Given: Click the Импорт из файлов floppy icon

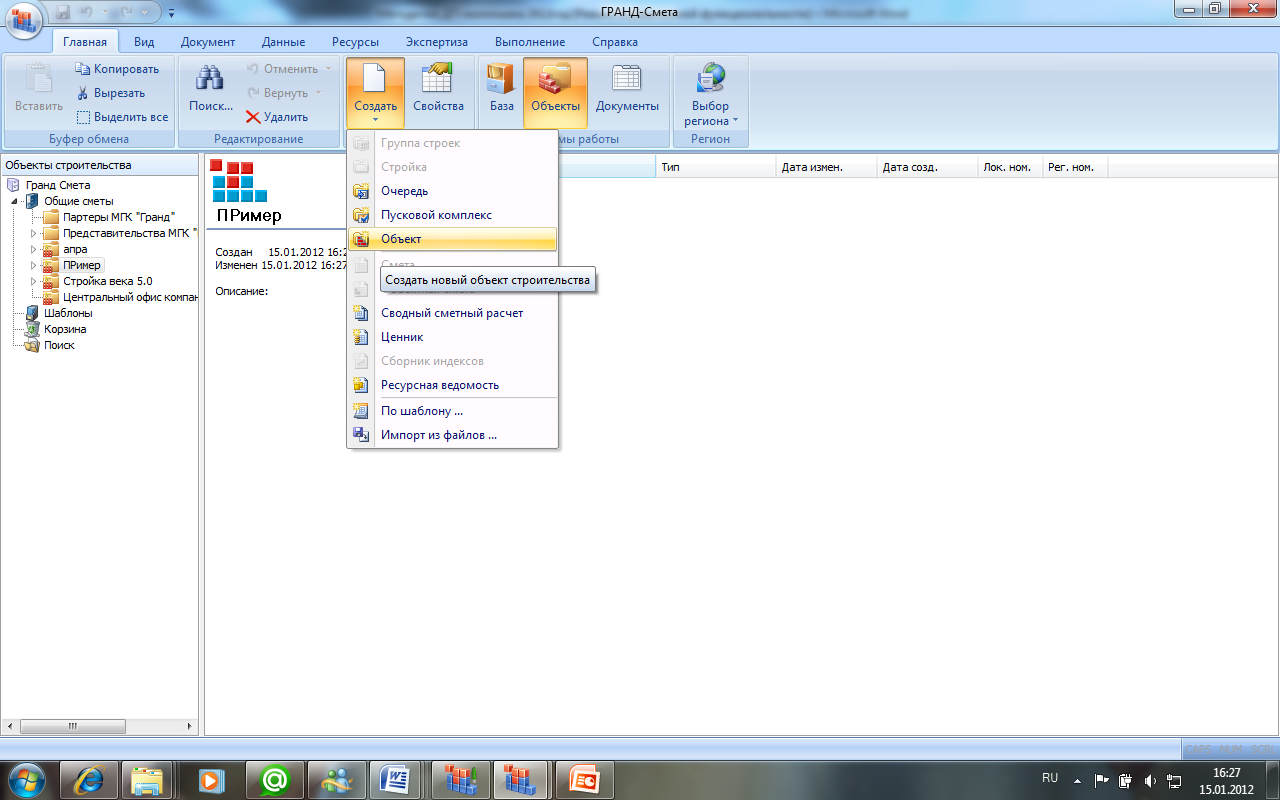Looking at the screenshot, I should [x=362, y=435].
